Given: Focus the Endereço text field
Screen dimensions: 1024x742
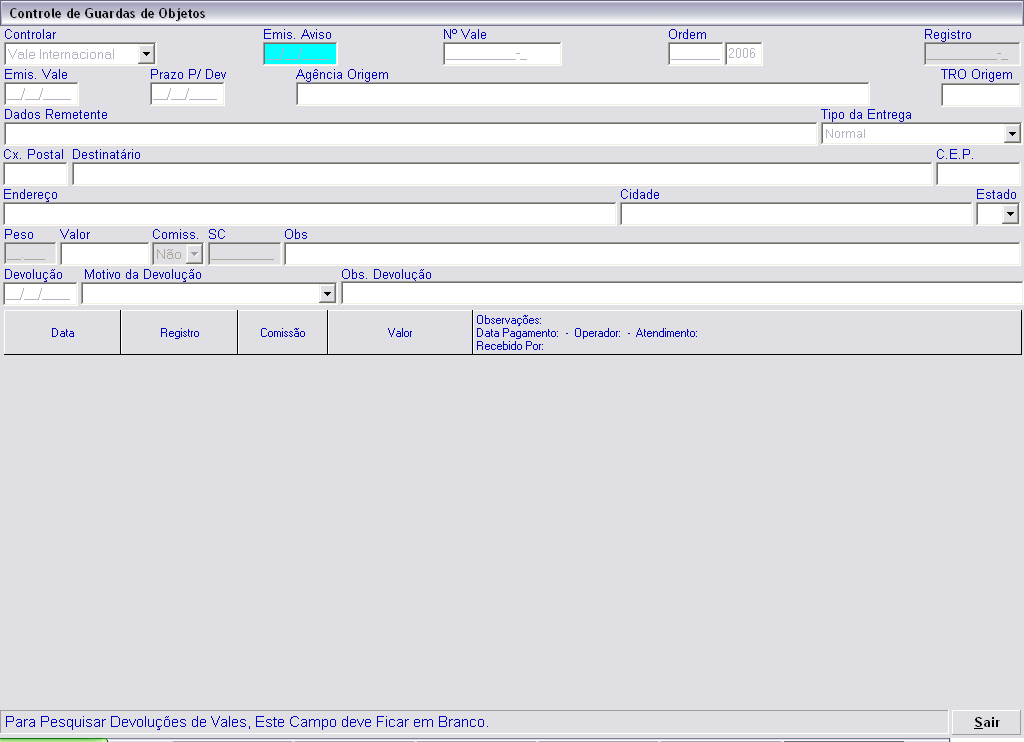Looking at the screenshot, I should coord(309,214).
